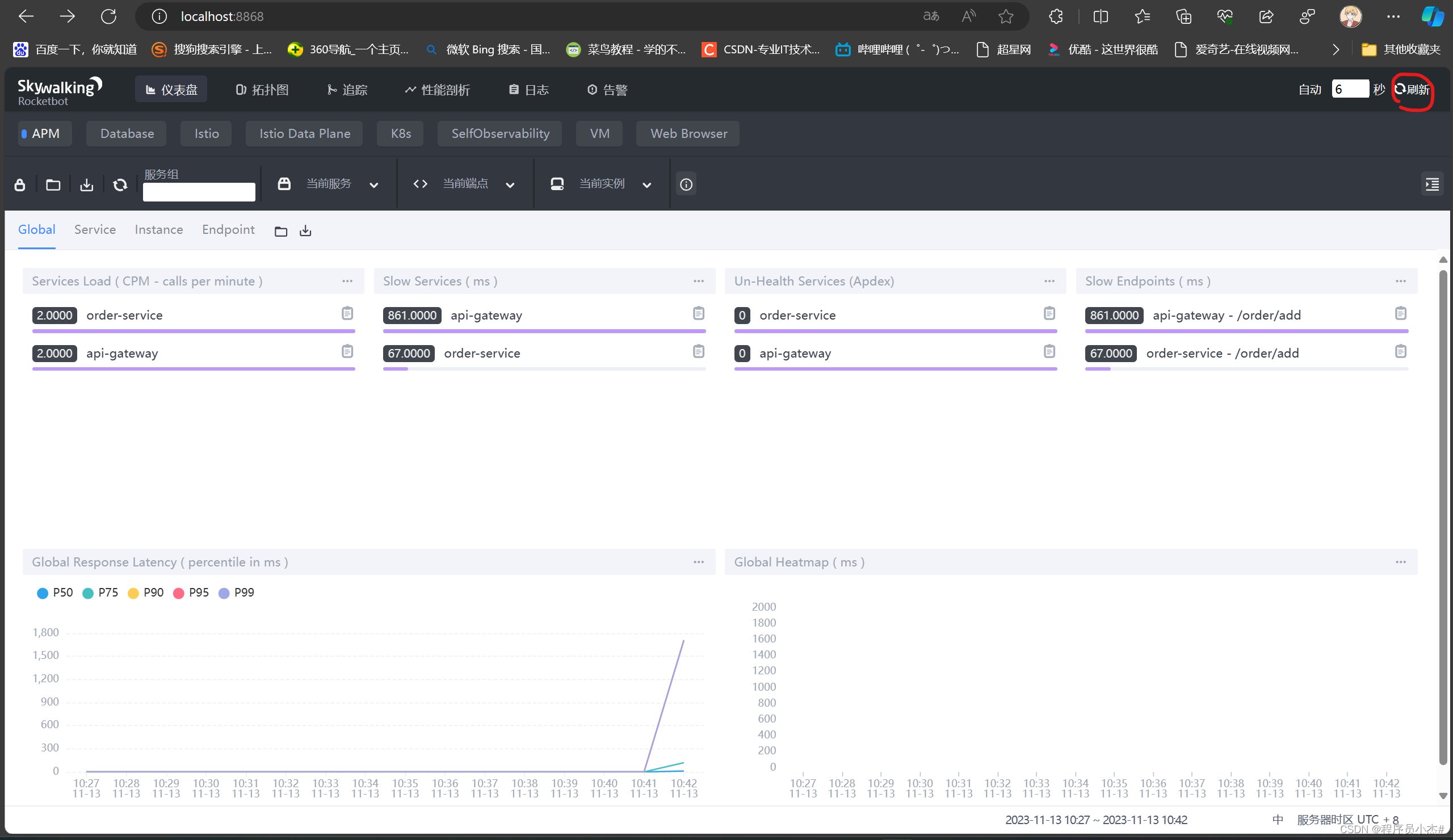Viewport: 1453px width, 840px height.
Task: Open the 告警 alarm menu
Action: click(x=608, y=89)
